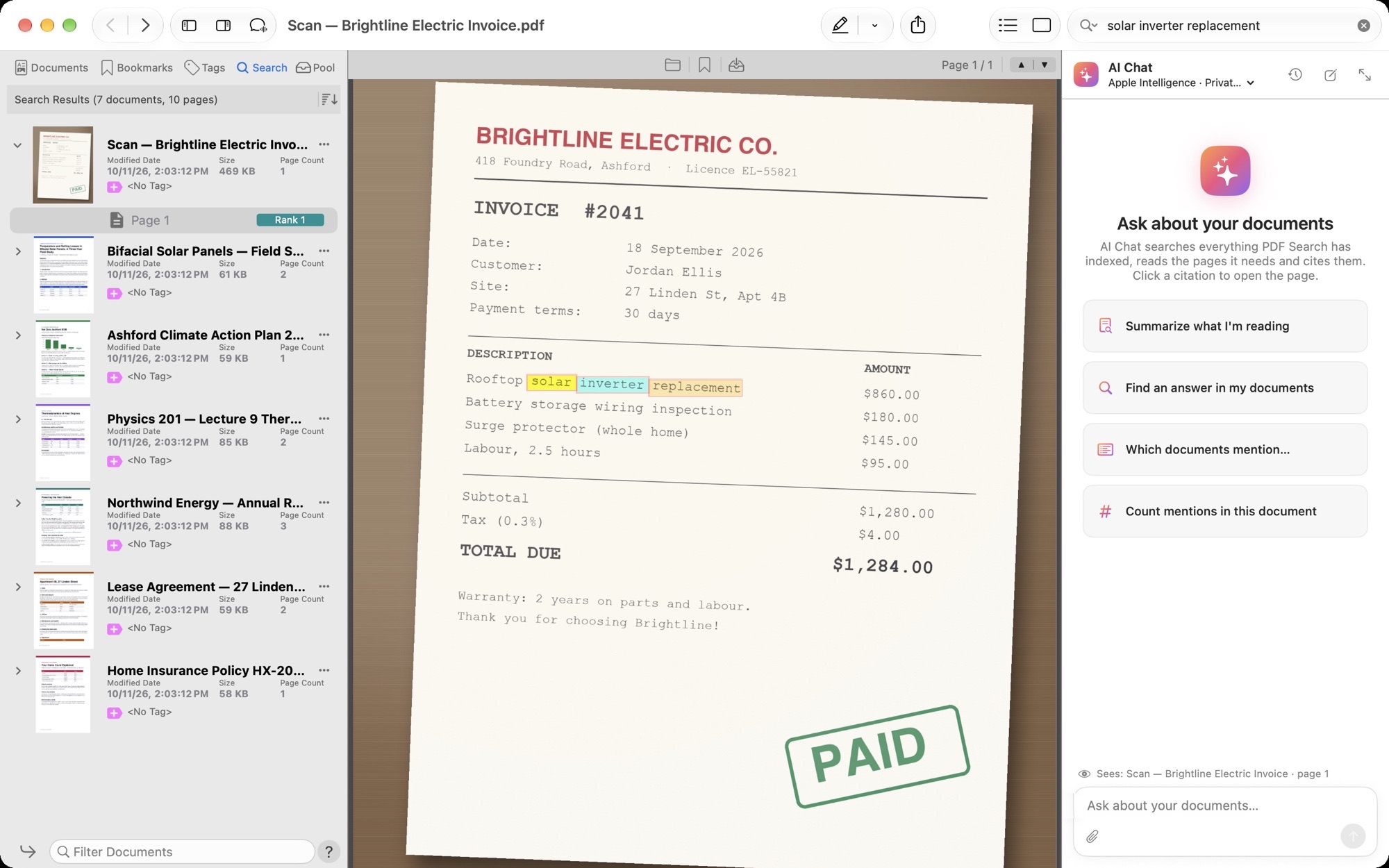Switch to the Pool tab
Viewport: 1389px width, 868px height.
point(316,67)
